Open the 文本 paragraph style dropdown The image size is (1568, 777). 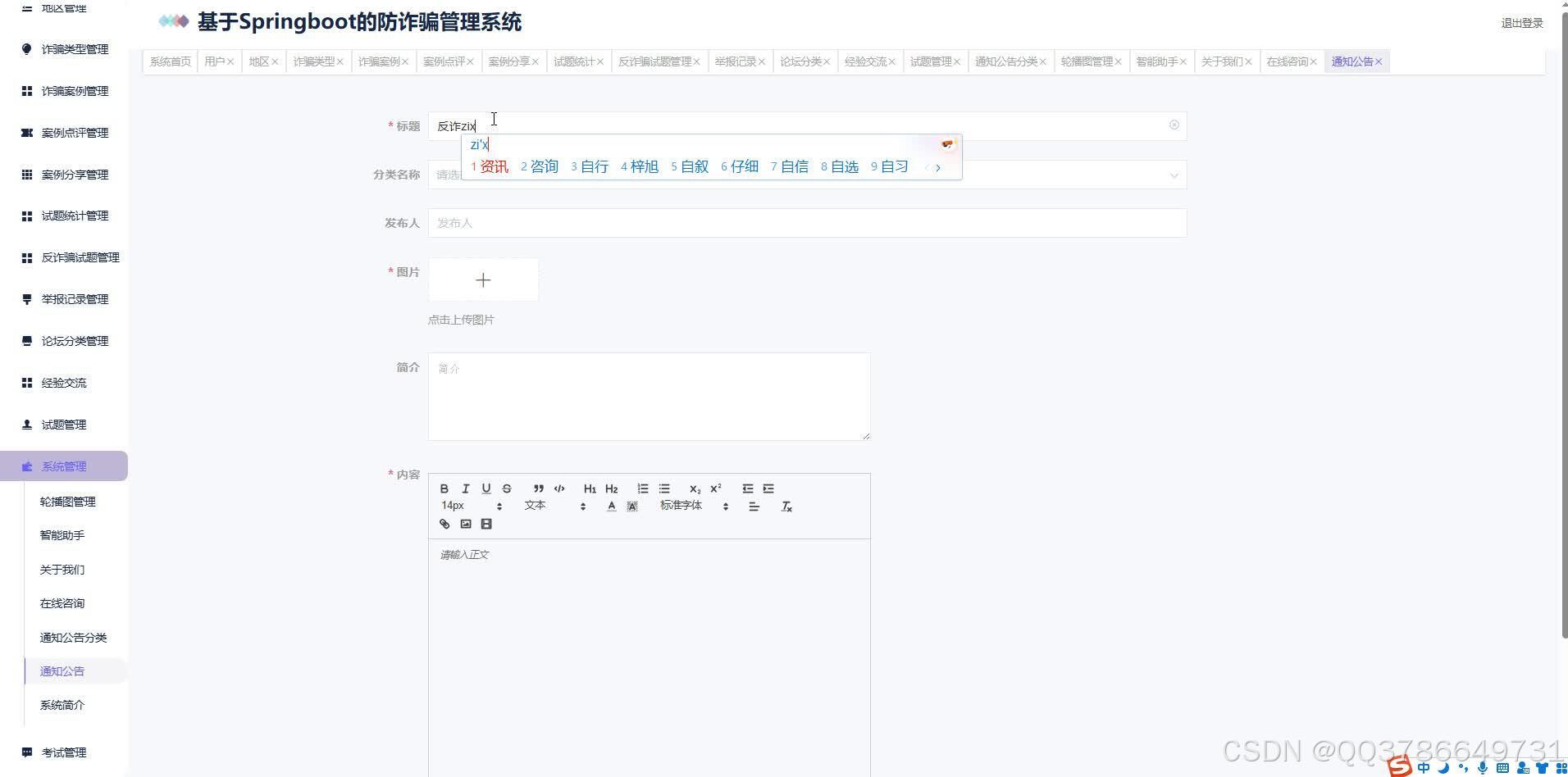555,507
